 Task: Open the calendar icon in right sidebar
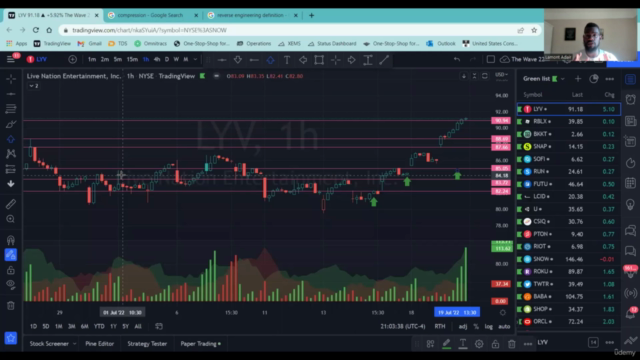click(631, 184)
